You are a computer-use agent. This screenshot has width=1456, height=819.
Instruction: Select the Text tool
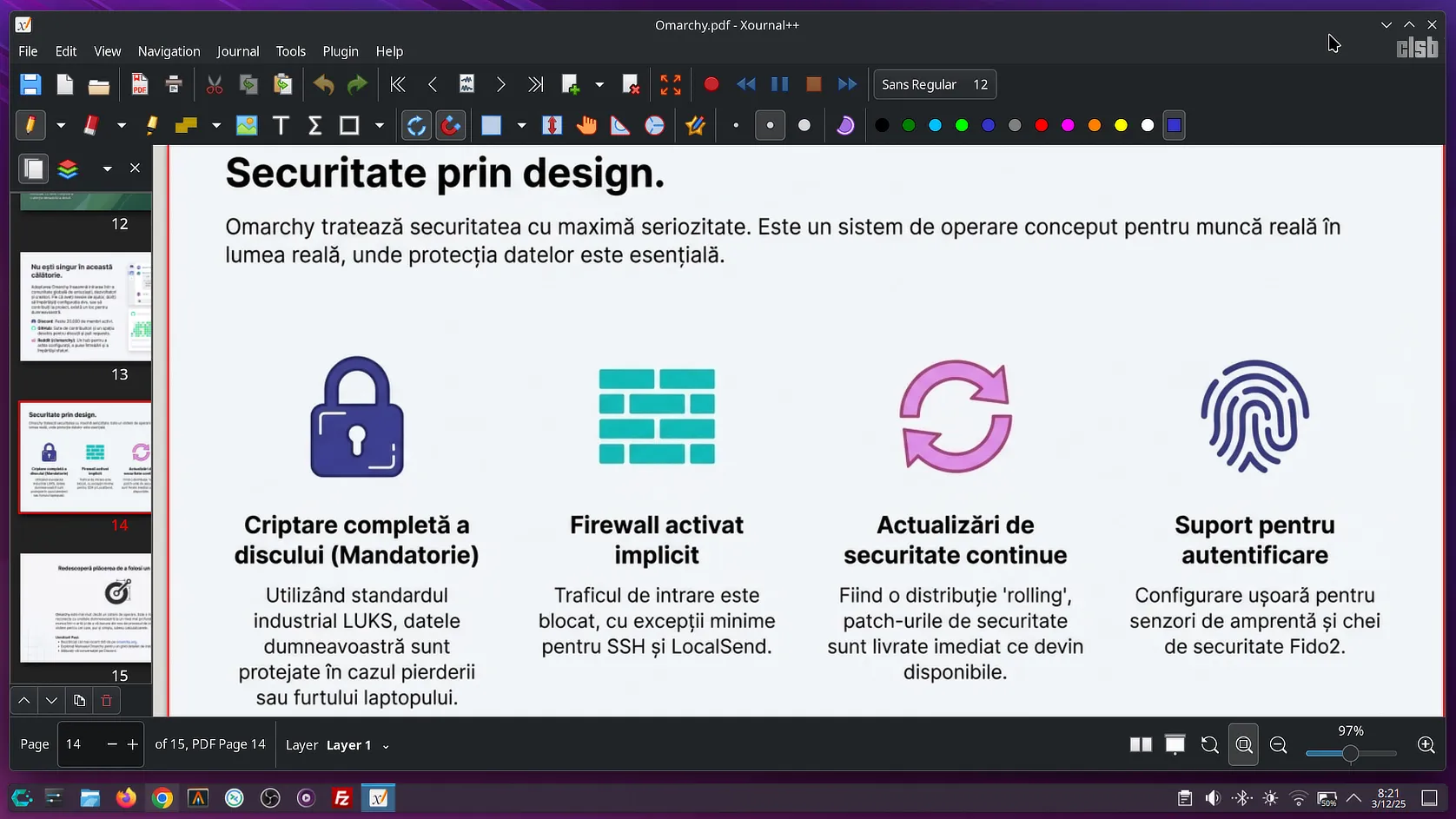click(281, 126)
